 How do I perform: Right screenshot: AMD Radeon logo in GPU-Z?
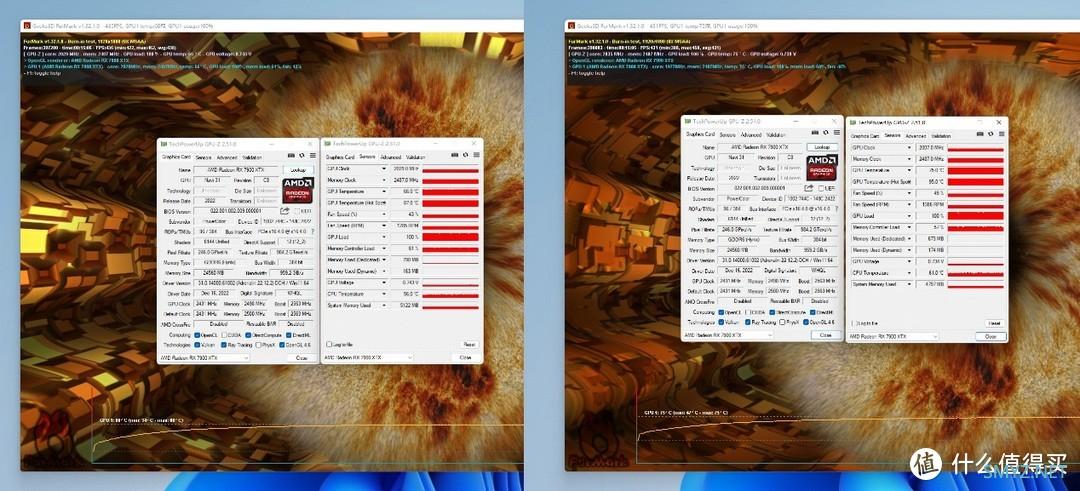[x=822, y=167]
